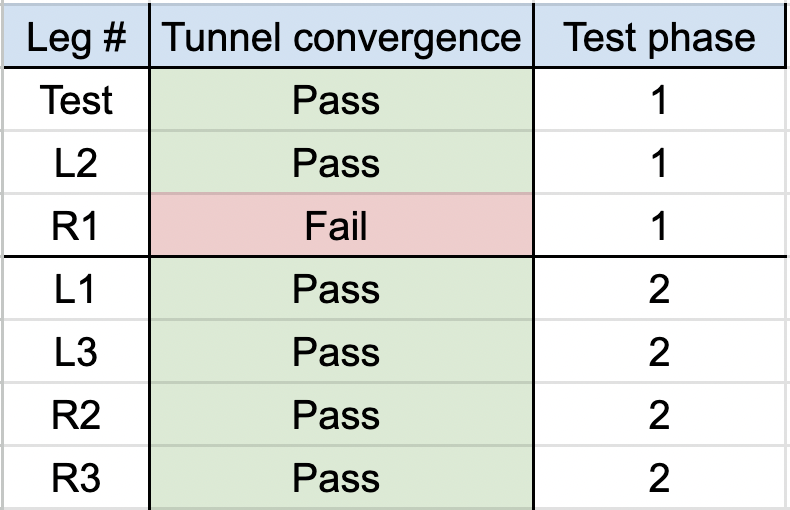790x510 pixels.
Task: Select the L1 leg cell
Action: click(x=75, y=290)
